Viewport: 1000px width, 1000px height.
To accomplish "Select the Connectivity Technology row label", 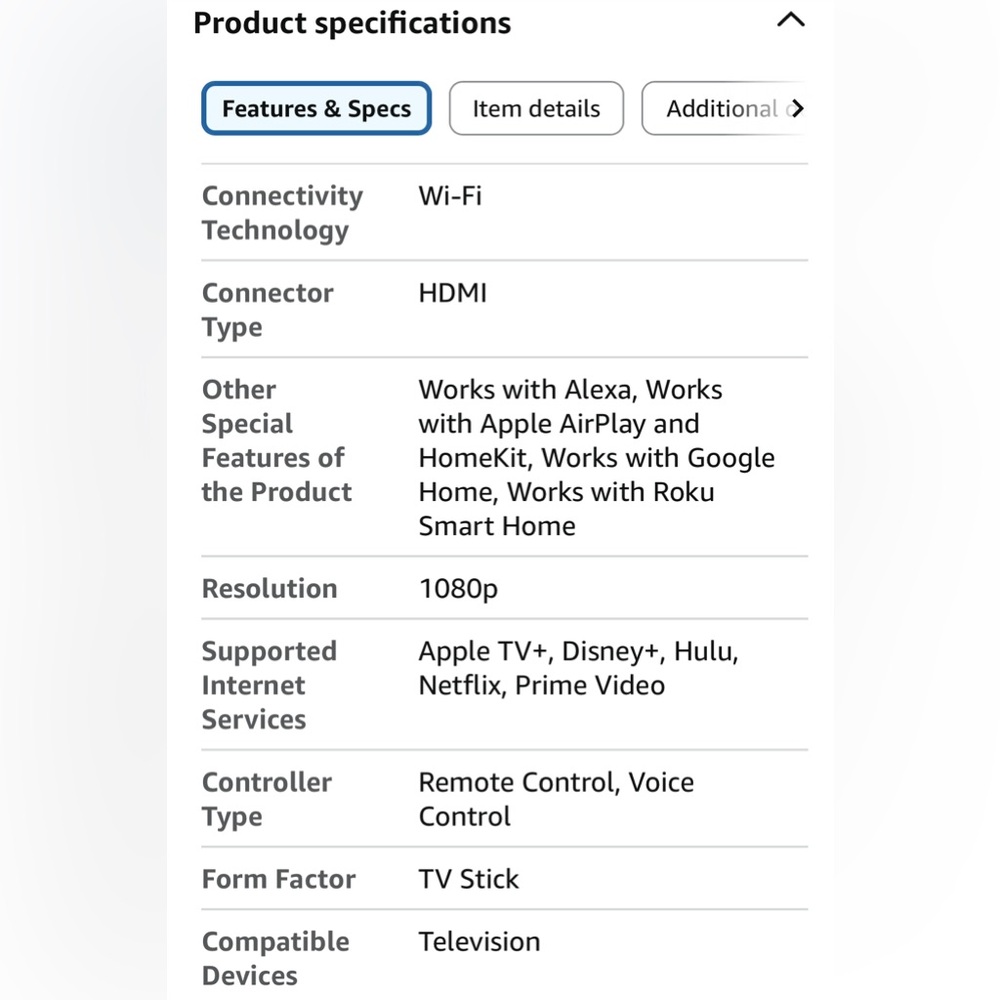I will click(x=283, y=212).
